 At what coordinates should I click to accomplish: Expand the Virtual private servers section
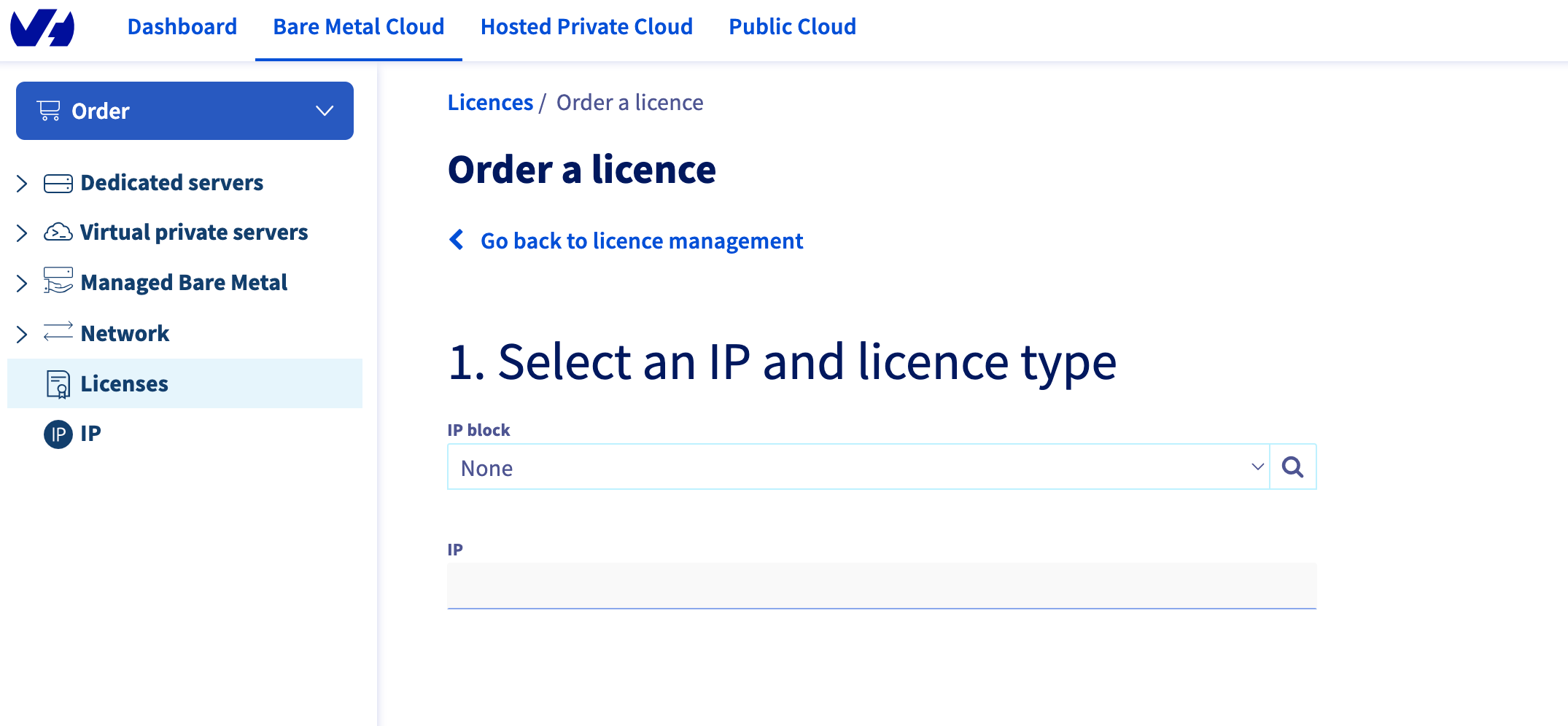click(x=21, y=232)
